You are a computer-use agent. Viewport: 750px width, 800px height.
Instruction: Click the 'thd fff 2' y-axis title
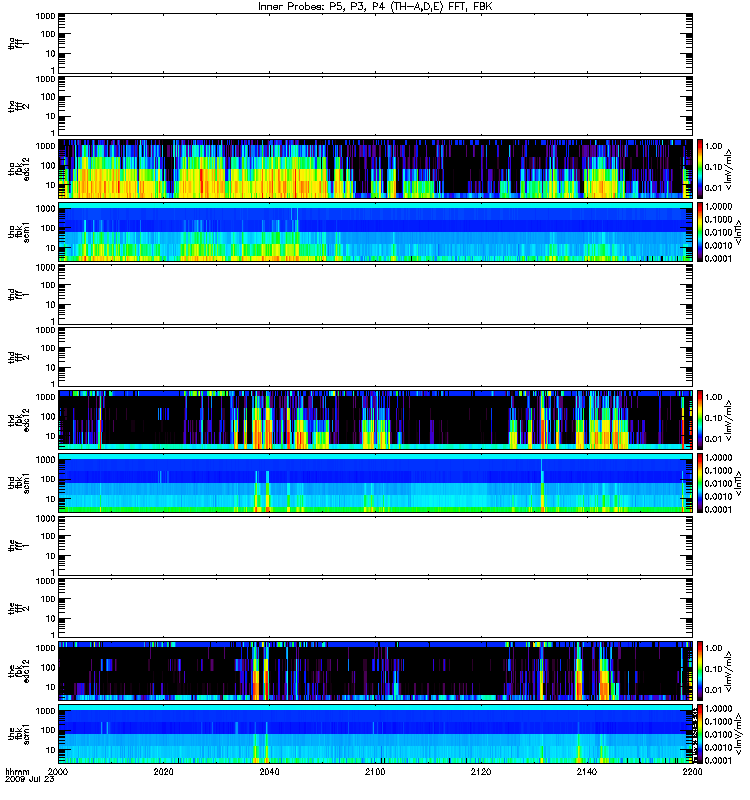click(x=18, y=357)
